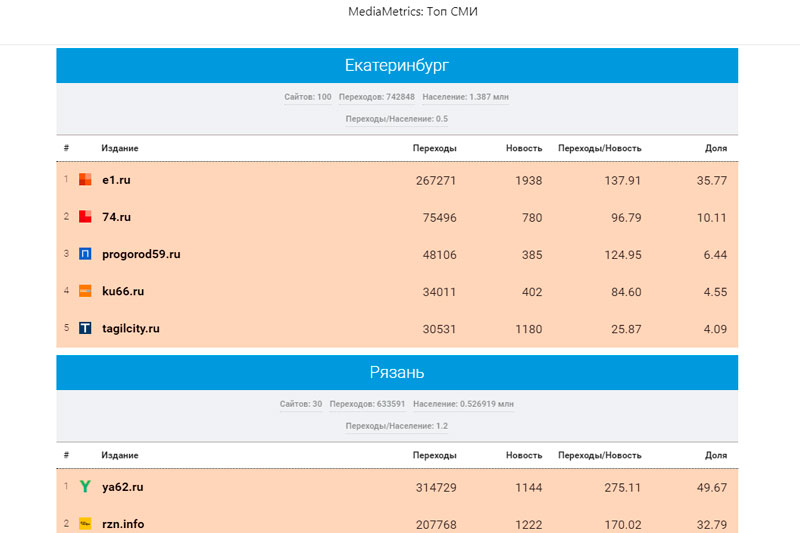
Task: Open the ku66.ru link
Action: (x=123, y=291)
